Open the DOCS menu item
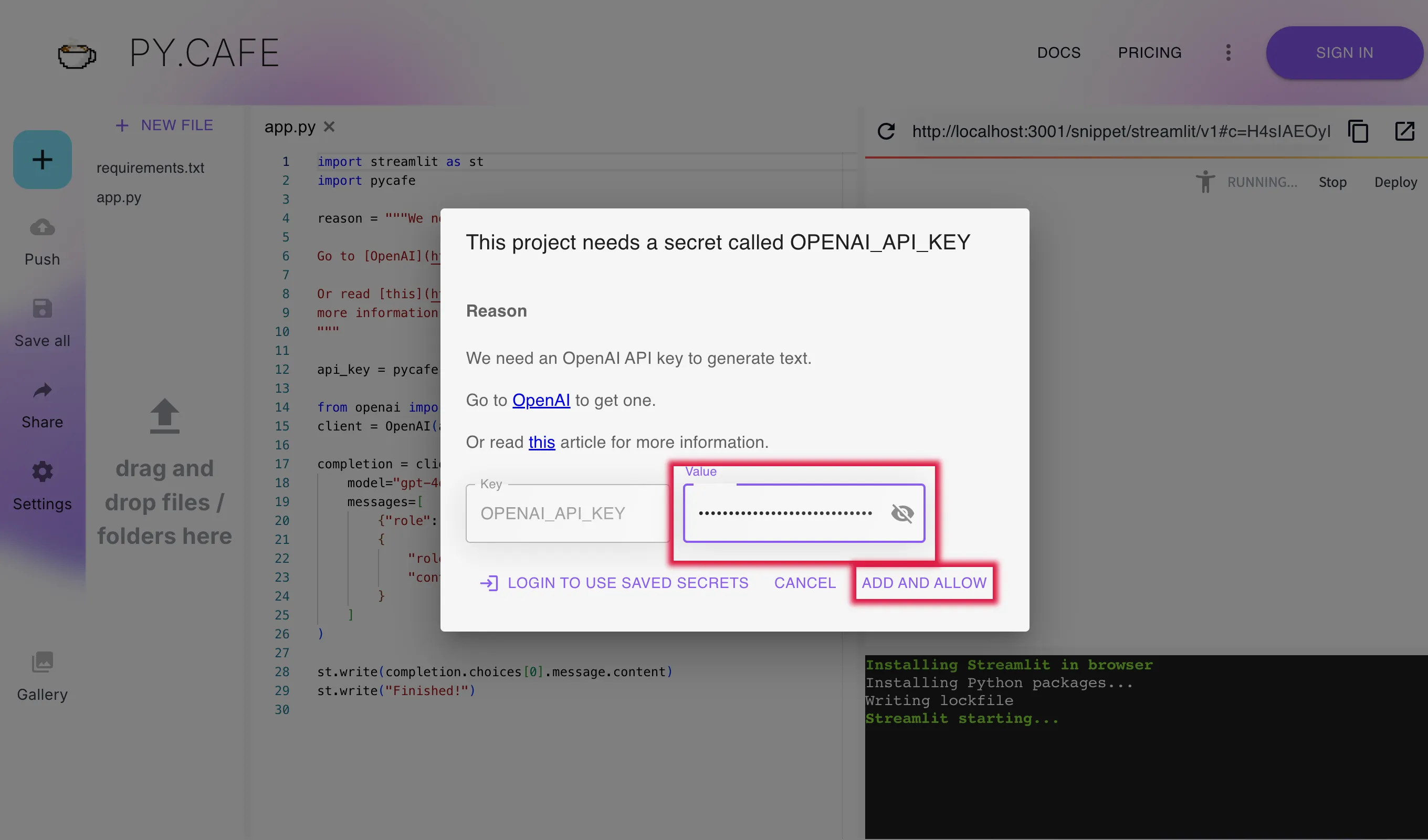The width and height of the screenshot is (1428, 840). coord(1058,52)
